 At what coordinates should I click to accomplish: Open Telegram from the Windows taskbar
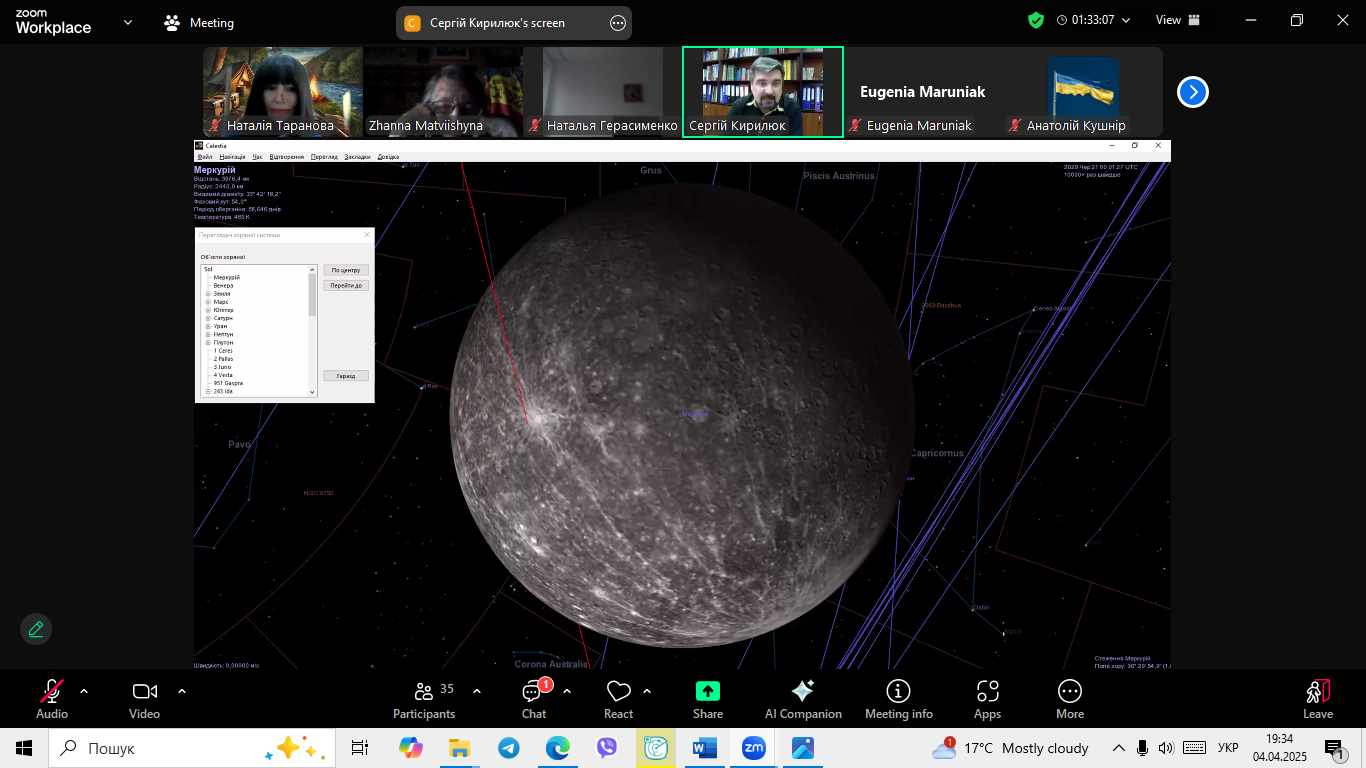tap(509, 748)
